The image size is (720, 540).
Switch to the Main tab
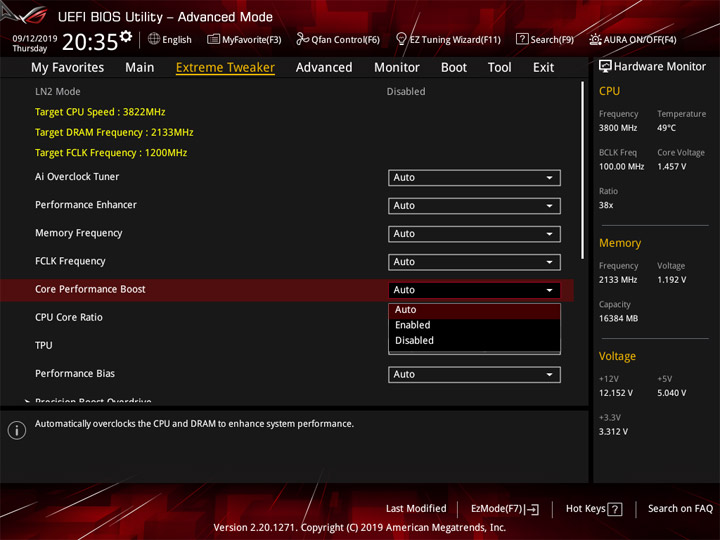tap(140, 68)
